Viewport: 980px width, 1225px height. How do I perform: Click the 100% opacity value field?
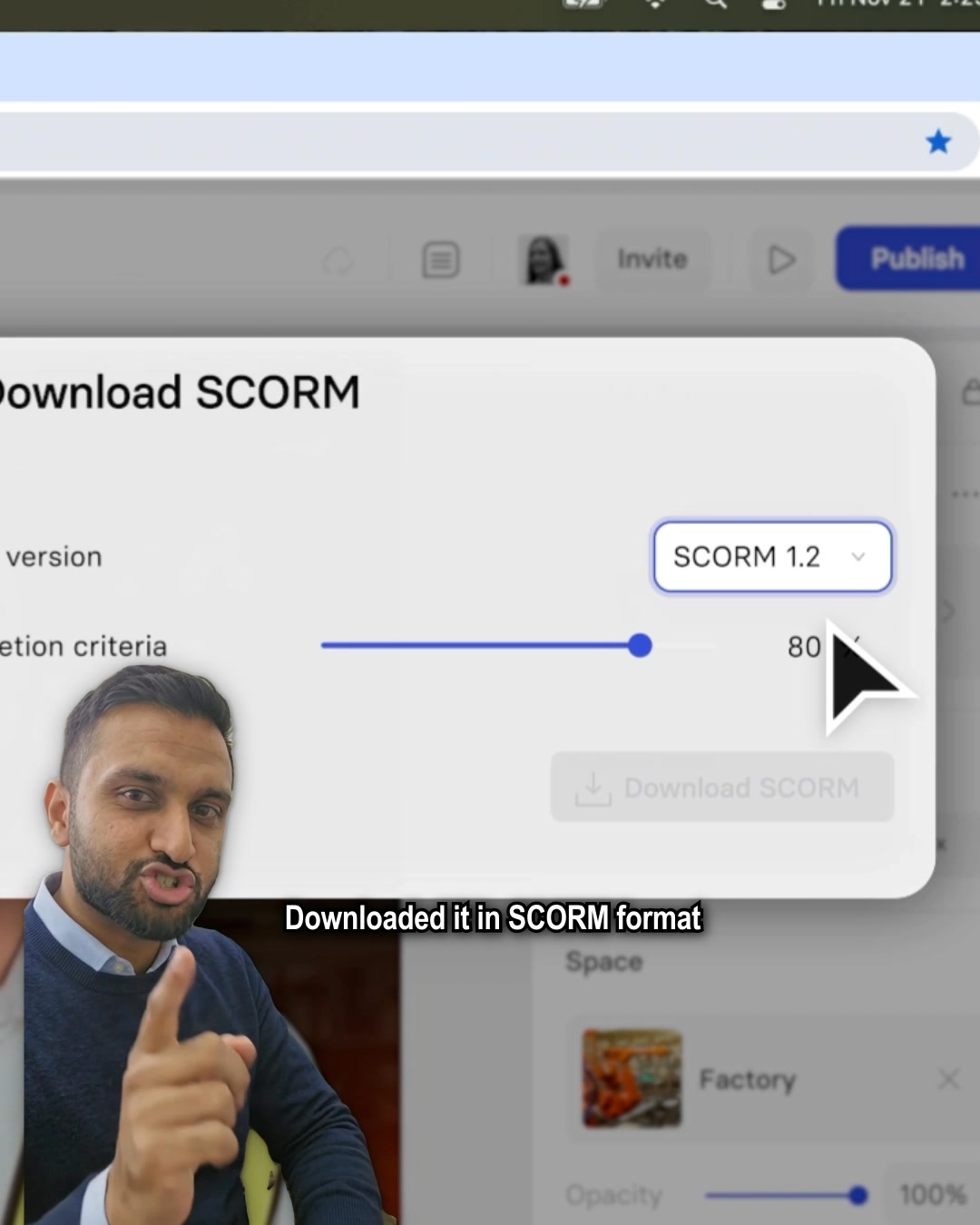point(932,1195)
